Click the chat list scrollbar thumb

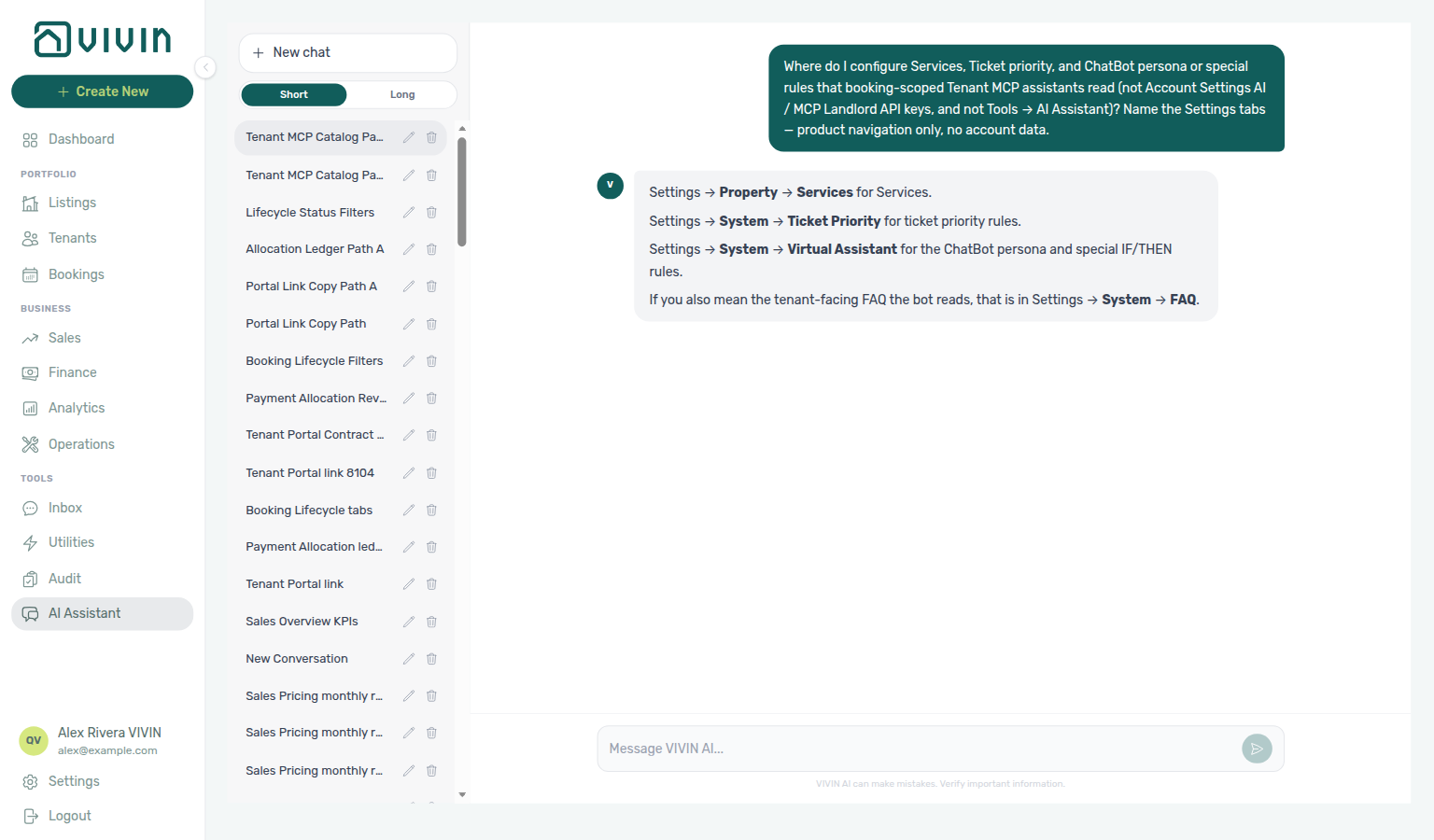tap(462, 191)
